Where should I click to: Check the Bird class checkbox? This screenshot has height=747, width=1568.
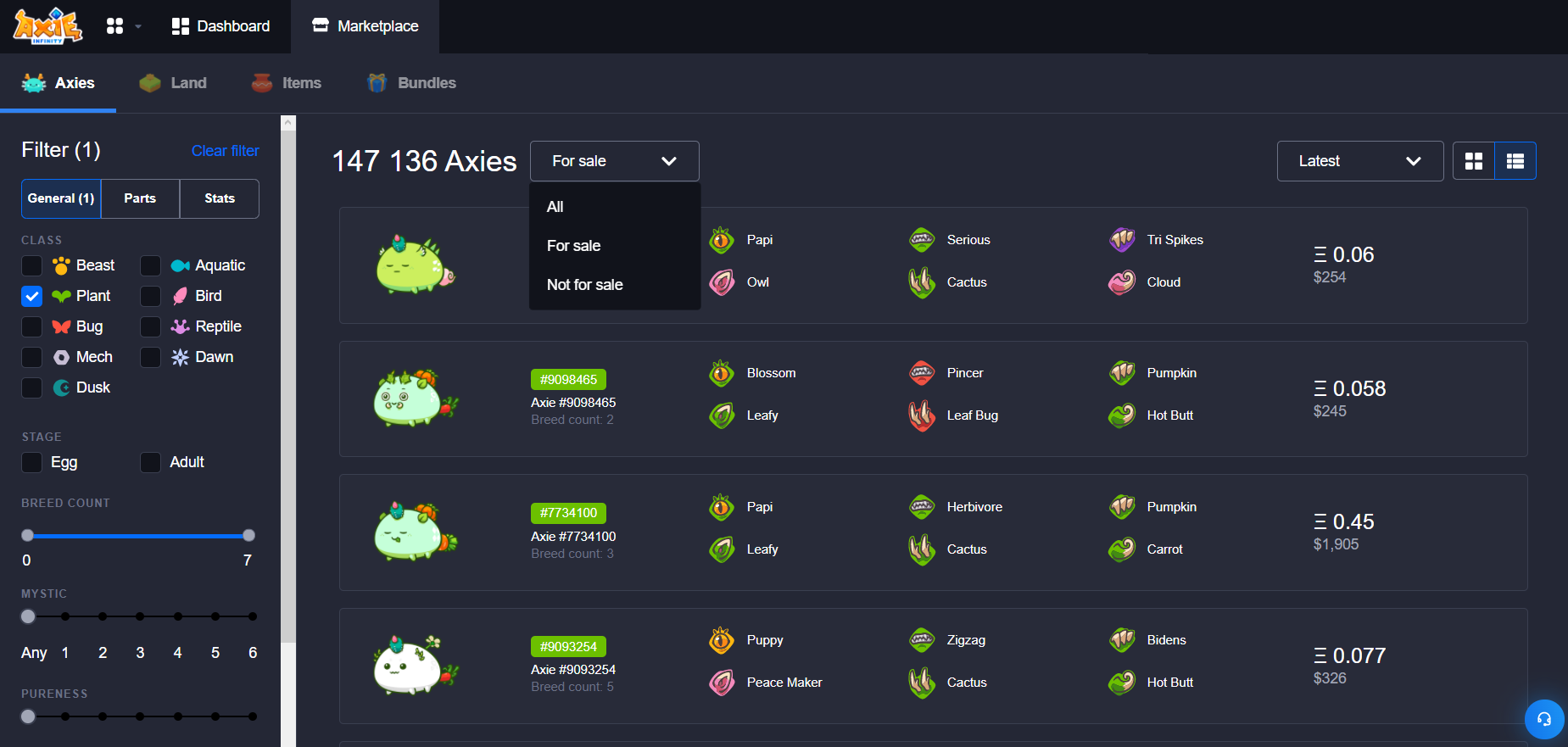click(x=150, y=296)
